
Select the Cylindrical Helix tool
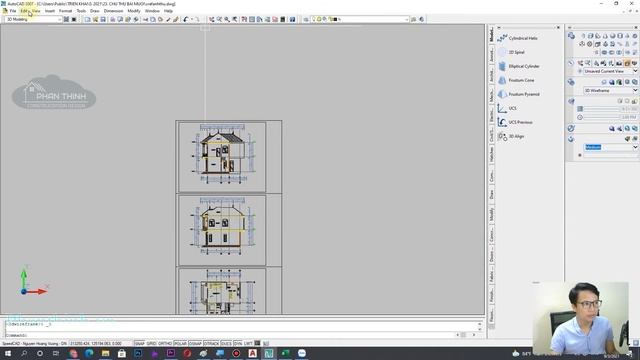tap(518, 38)
